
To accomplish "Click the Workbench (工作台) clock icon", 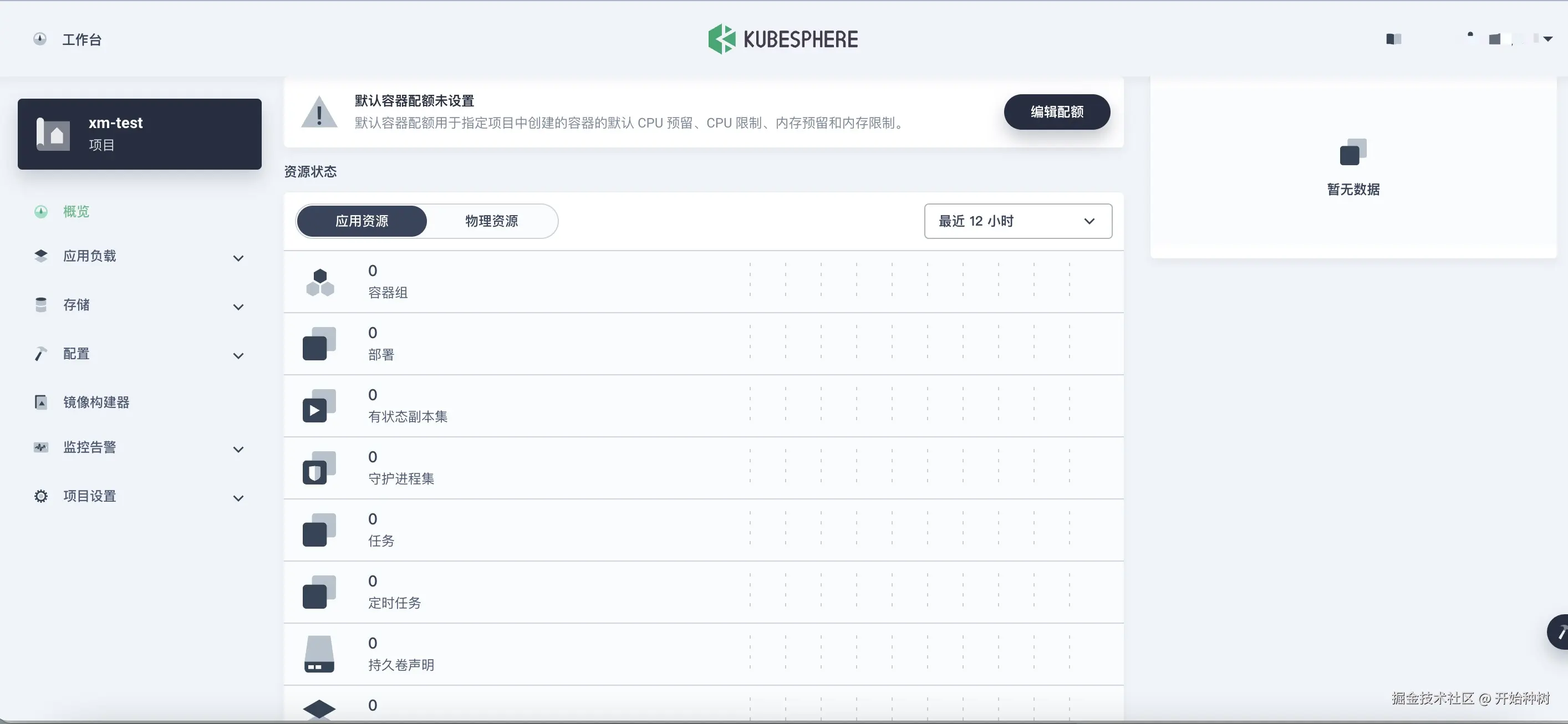I will [39, 39].
